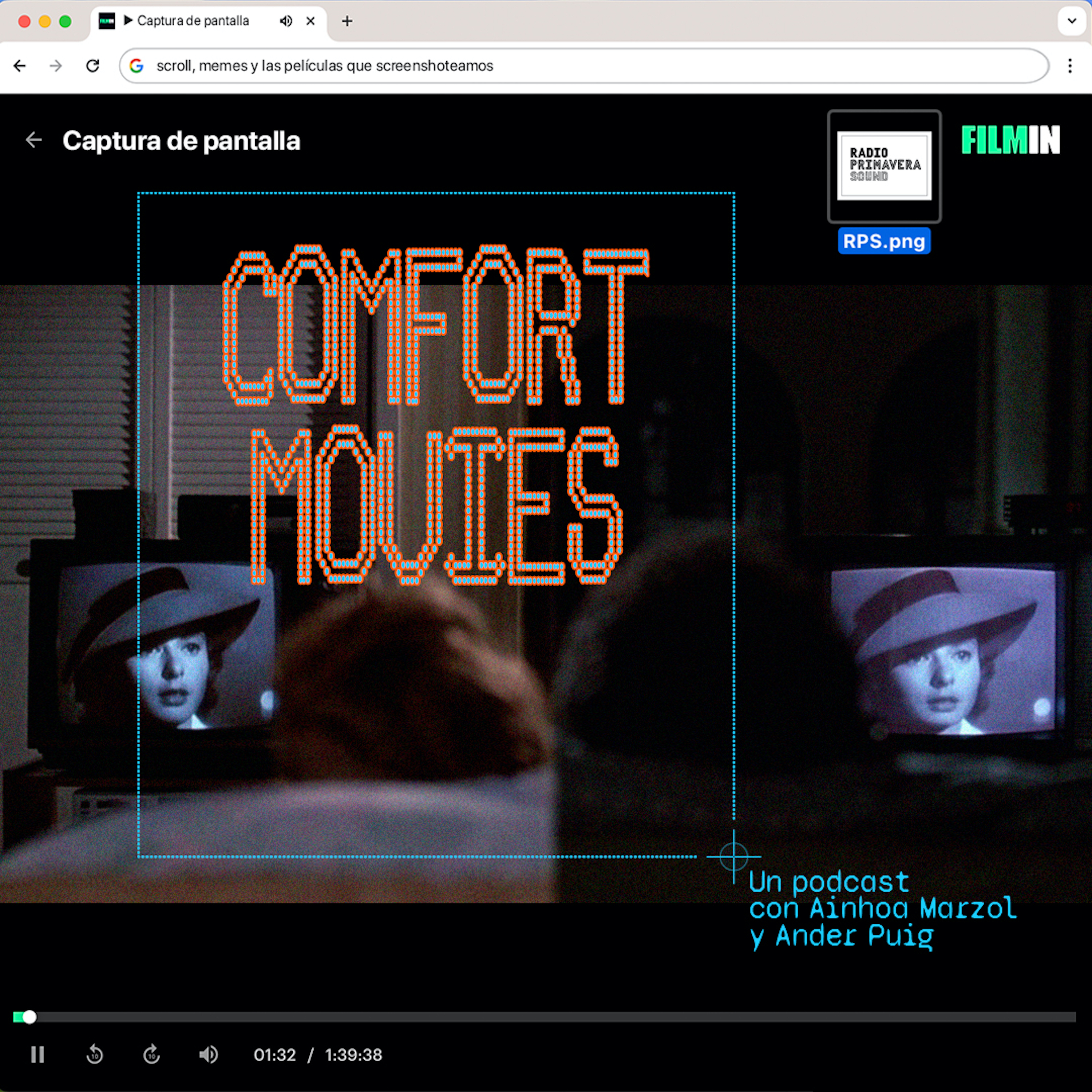Viewport: 1092px width, 1092px height.
Task: Click the crosshair cursor marker
Action: tap(734, 856)
